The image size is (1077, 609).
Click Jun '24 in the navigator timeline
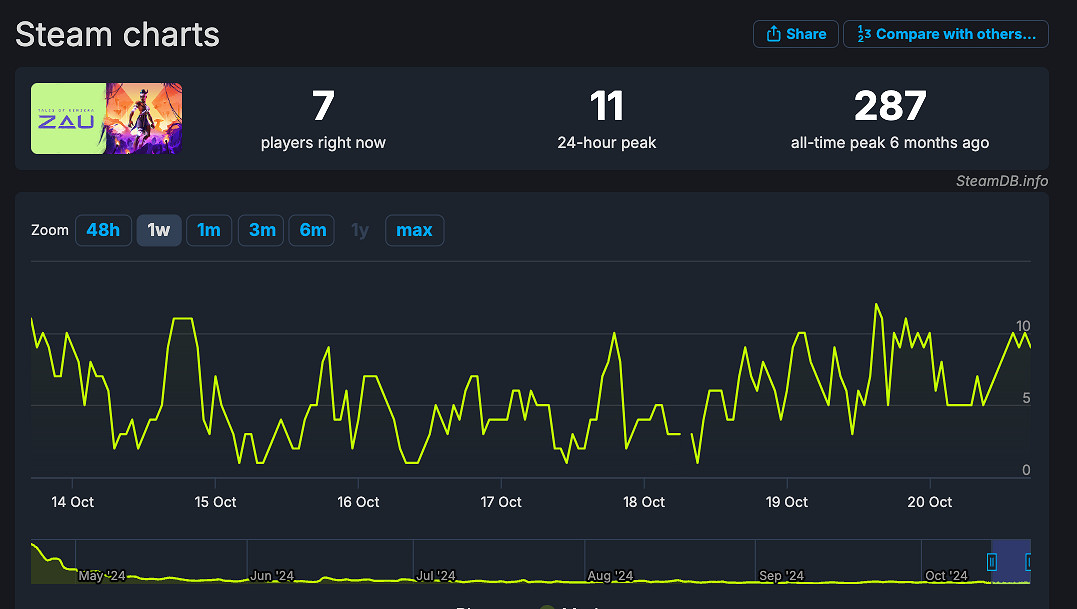click(x=271, y=576)
